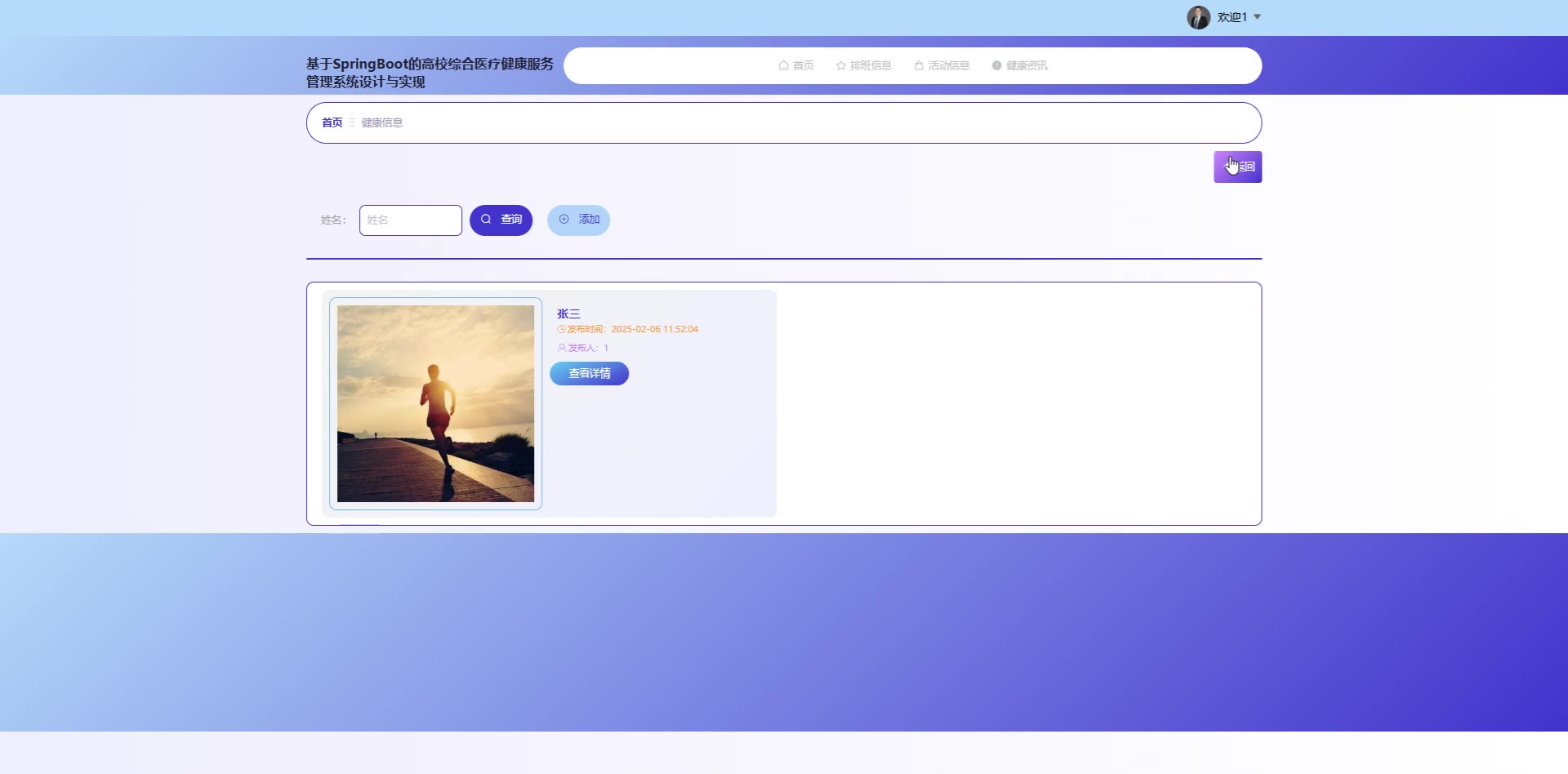Screen dimensions: 1568x774
Task: Click the user avatar picture
Action: point(1198,17)
